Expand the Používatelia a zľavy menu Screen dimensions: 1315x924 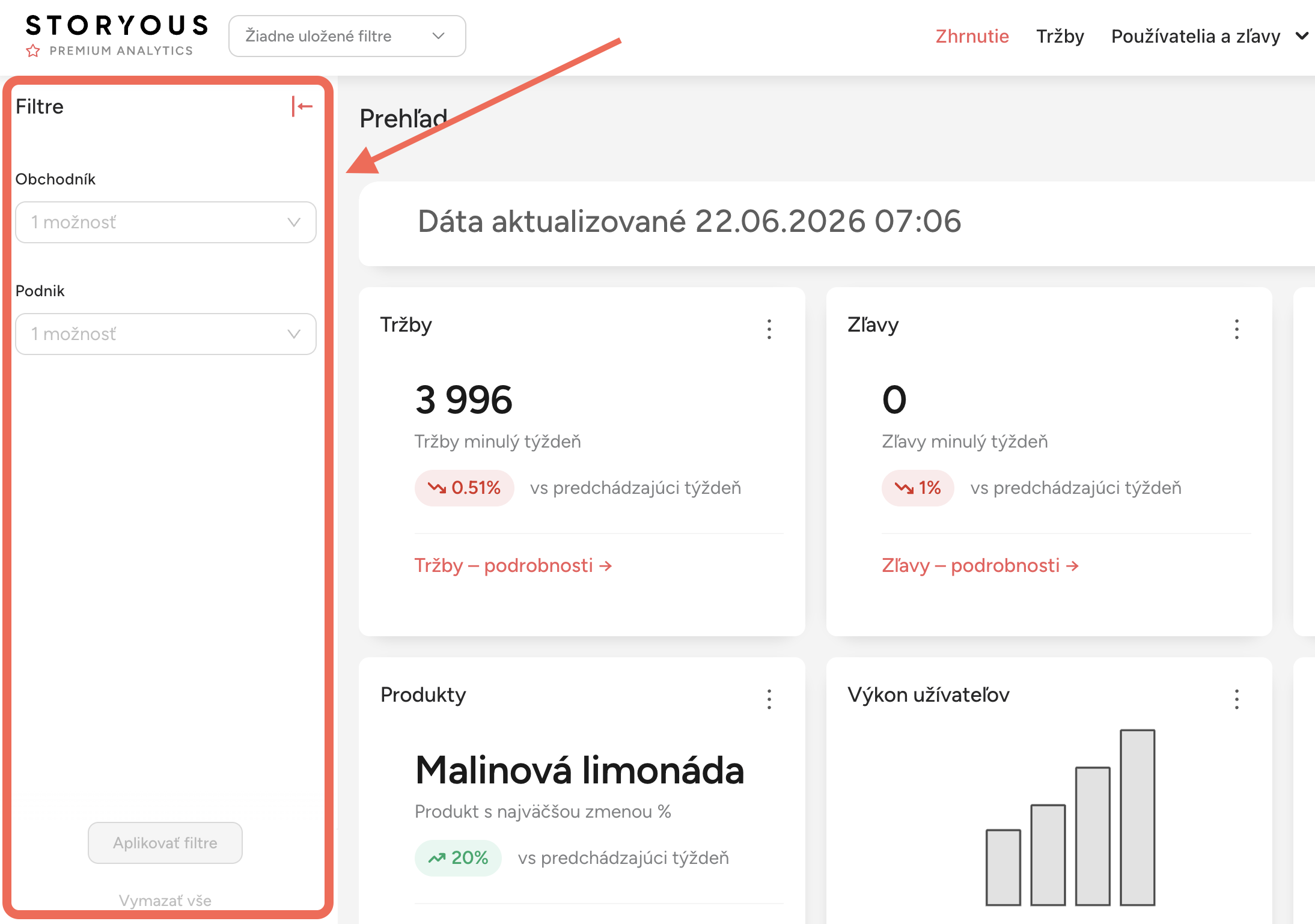pyautogui.click(x=1209, y=36)
